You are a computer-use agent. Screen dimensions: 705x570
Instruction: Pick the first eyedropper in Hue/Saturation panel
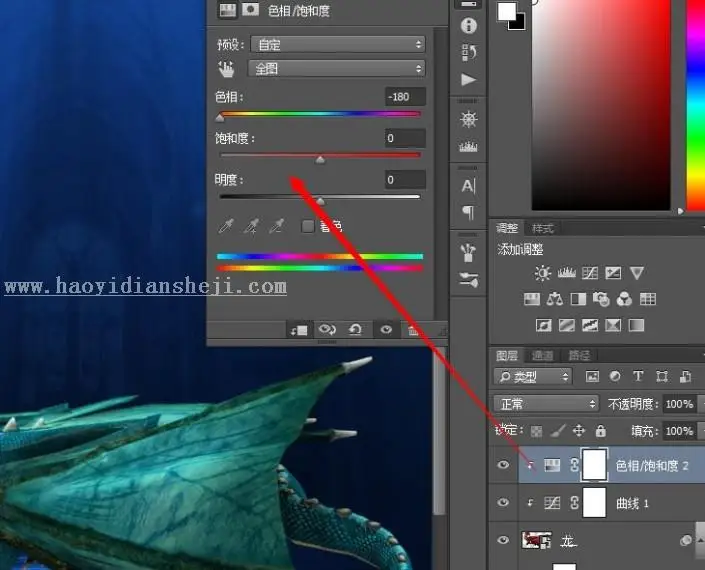click(x=226, y=226)
